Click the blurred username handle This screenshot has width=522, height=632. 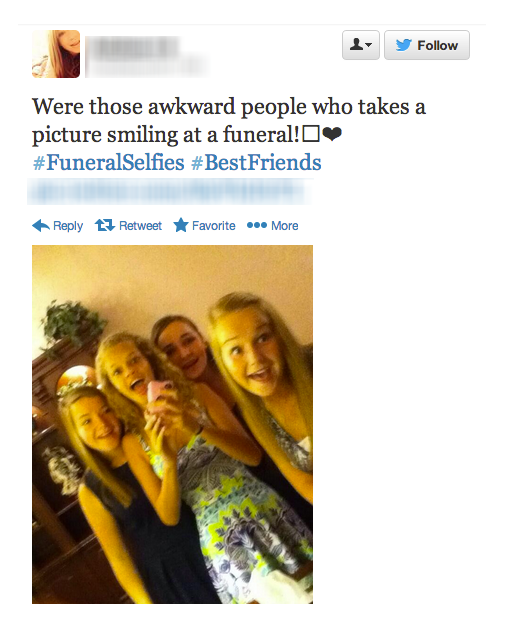coord(147,66)
